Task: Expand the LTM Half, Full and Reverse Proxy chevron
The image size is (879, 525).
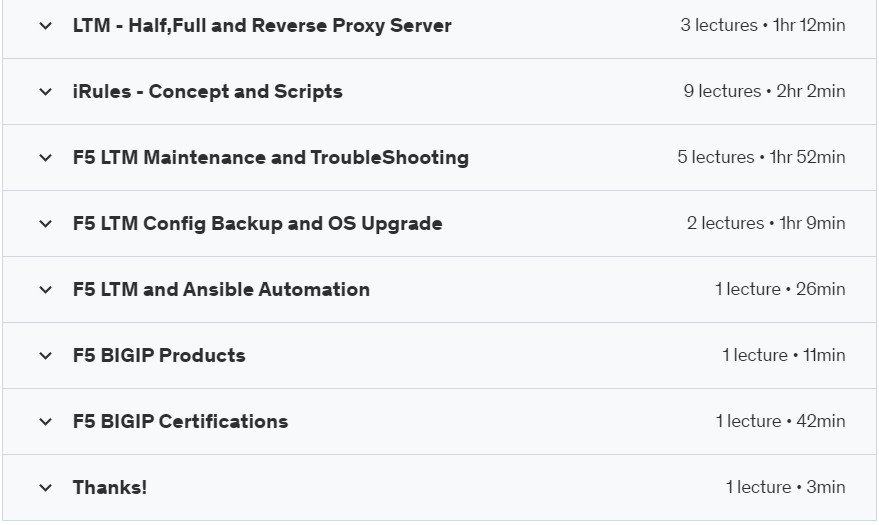Action: pyautogui.click(x=45, y=26)
